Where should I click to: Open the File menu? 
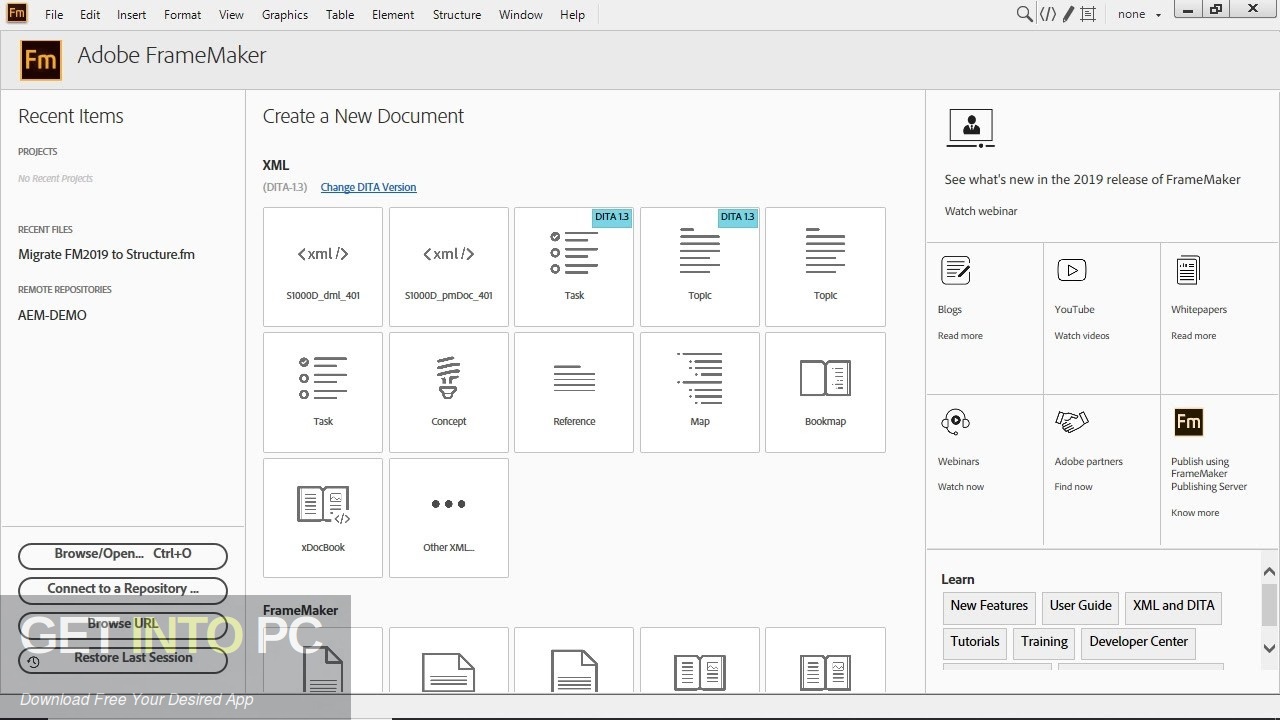point(54,15)
